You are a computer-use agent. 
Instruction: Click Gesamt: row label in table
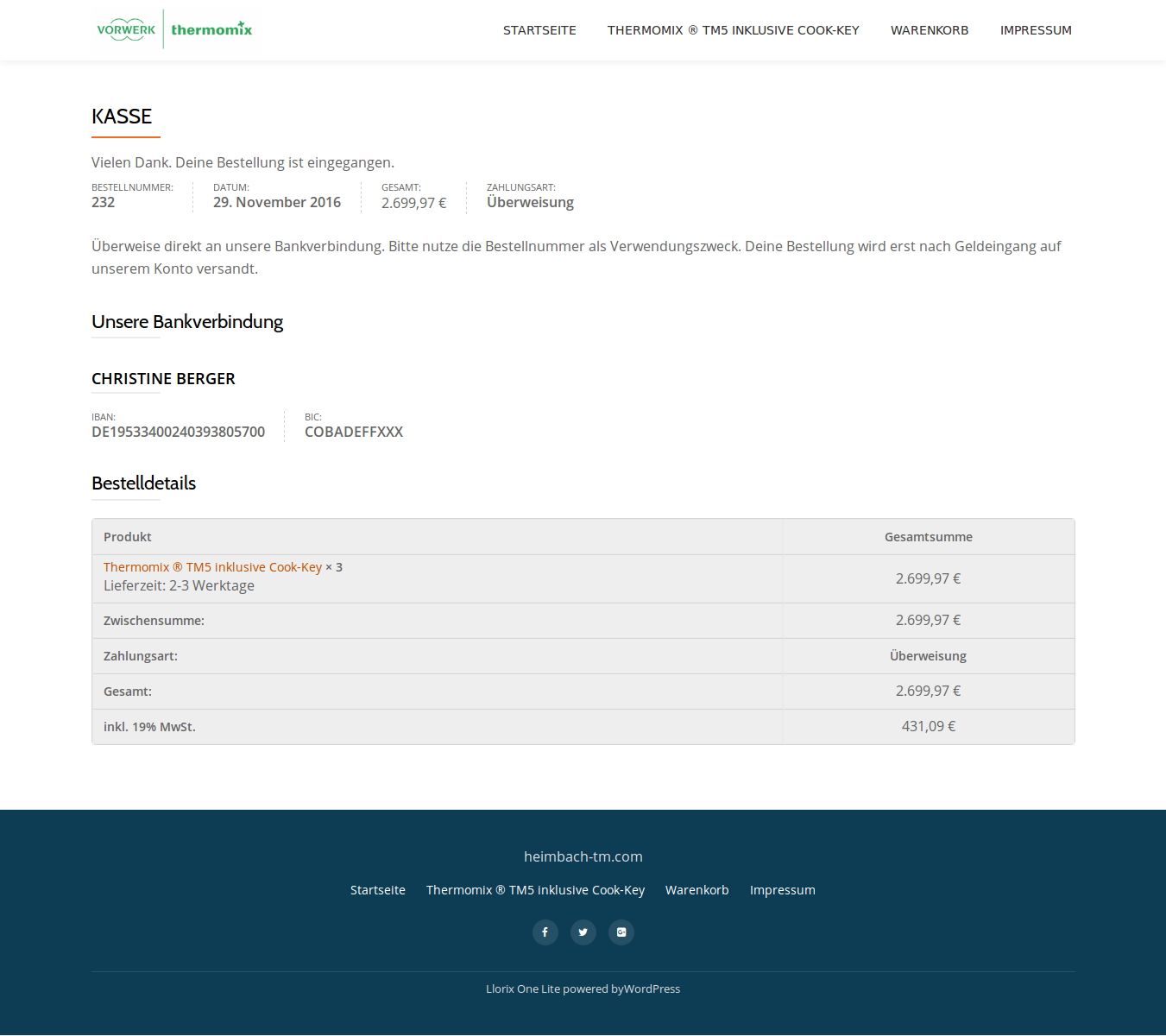(x=128, y=692)
